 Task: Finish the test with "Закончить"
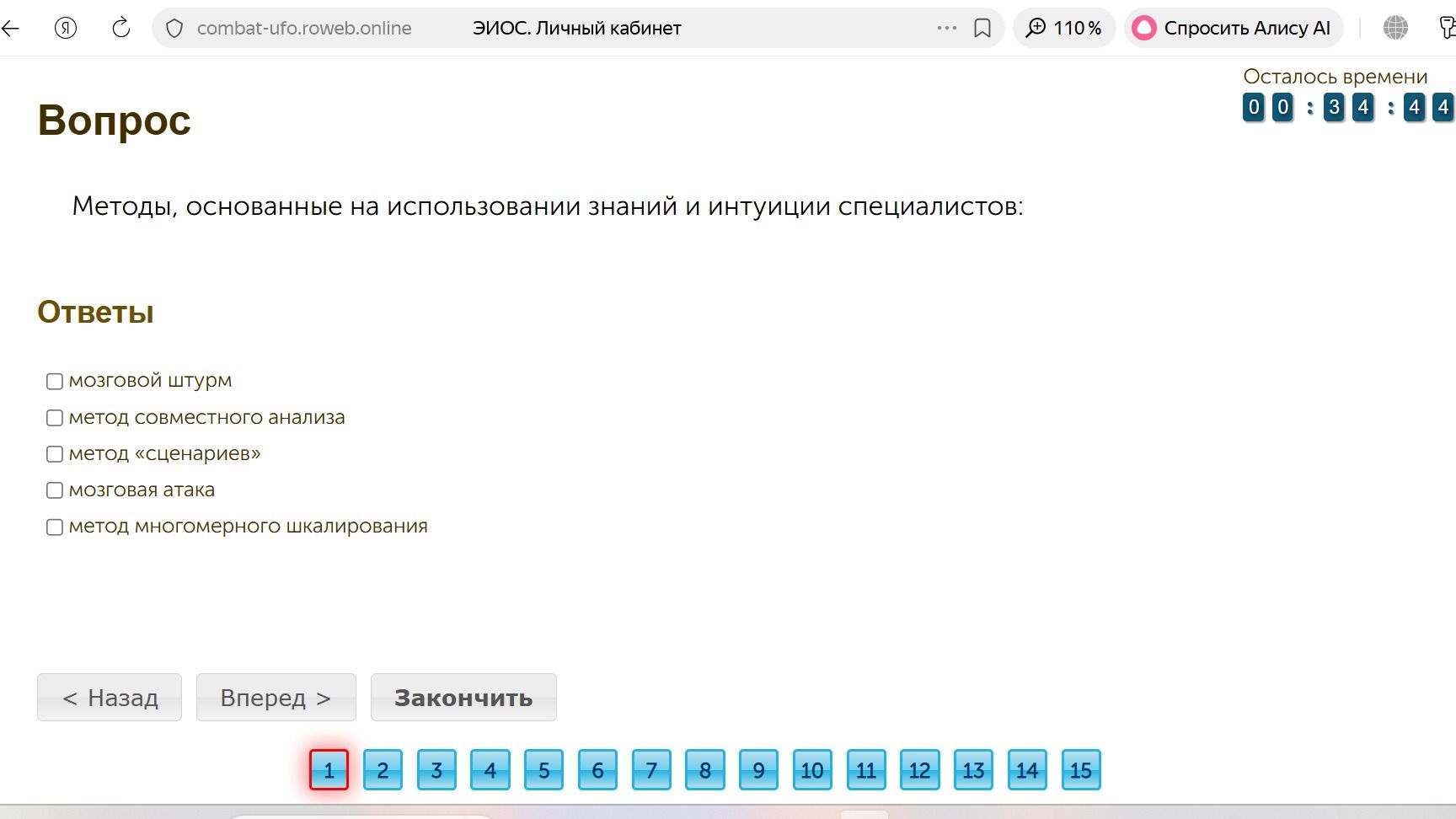pos(463,697)
